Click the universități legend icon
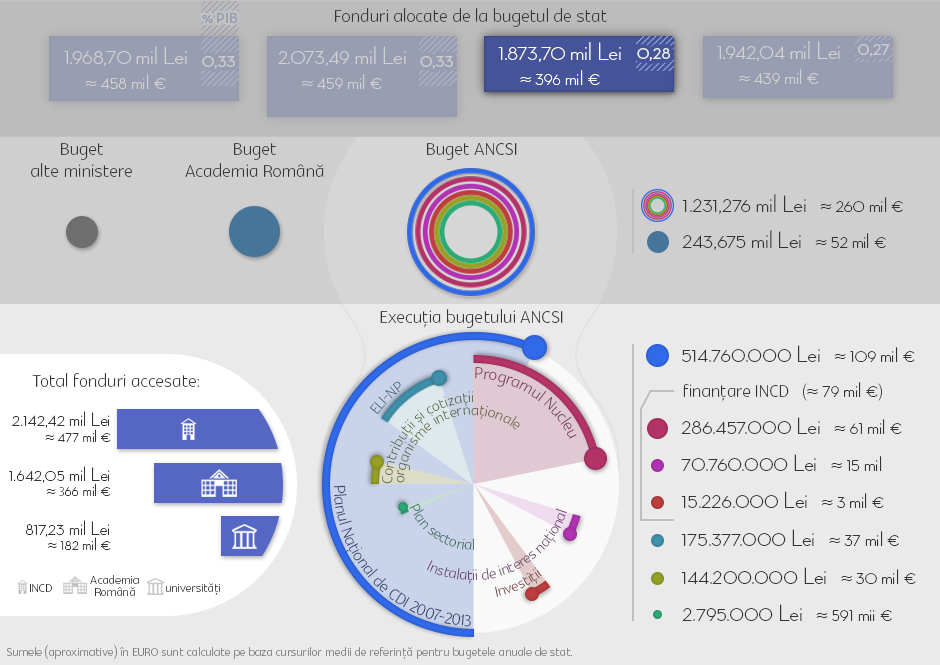Image resolution: width=940 pixels, height=665 pixels. [155, 587]
